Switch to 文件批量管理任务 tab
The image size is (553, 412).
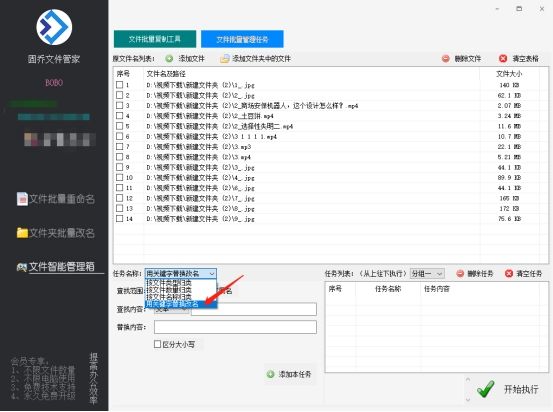coord(242,39)
